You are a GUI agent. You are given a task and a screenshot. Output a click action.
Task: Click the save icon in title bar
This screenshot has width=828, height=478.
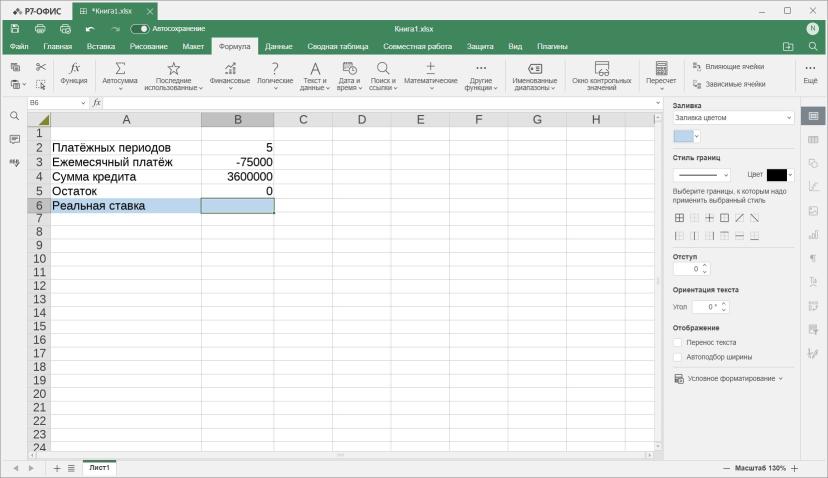(x=15, y=29)
